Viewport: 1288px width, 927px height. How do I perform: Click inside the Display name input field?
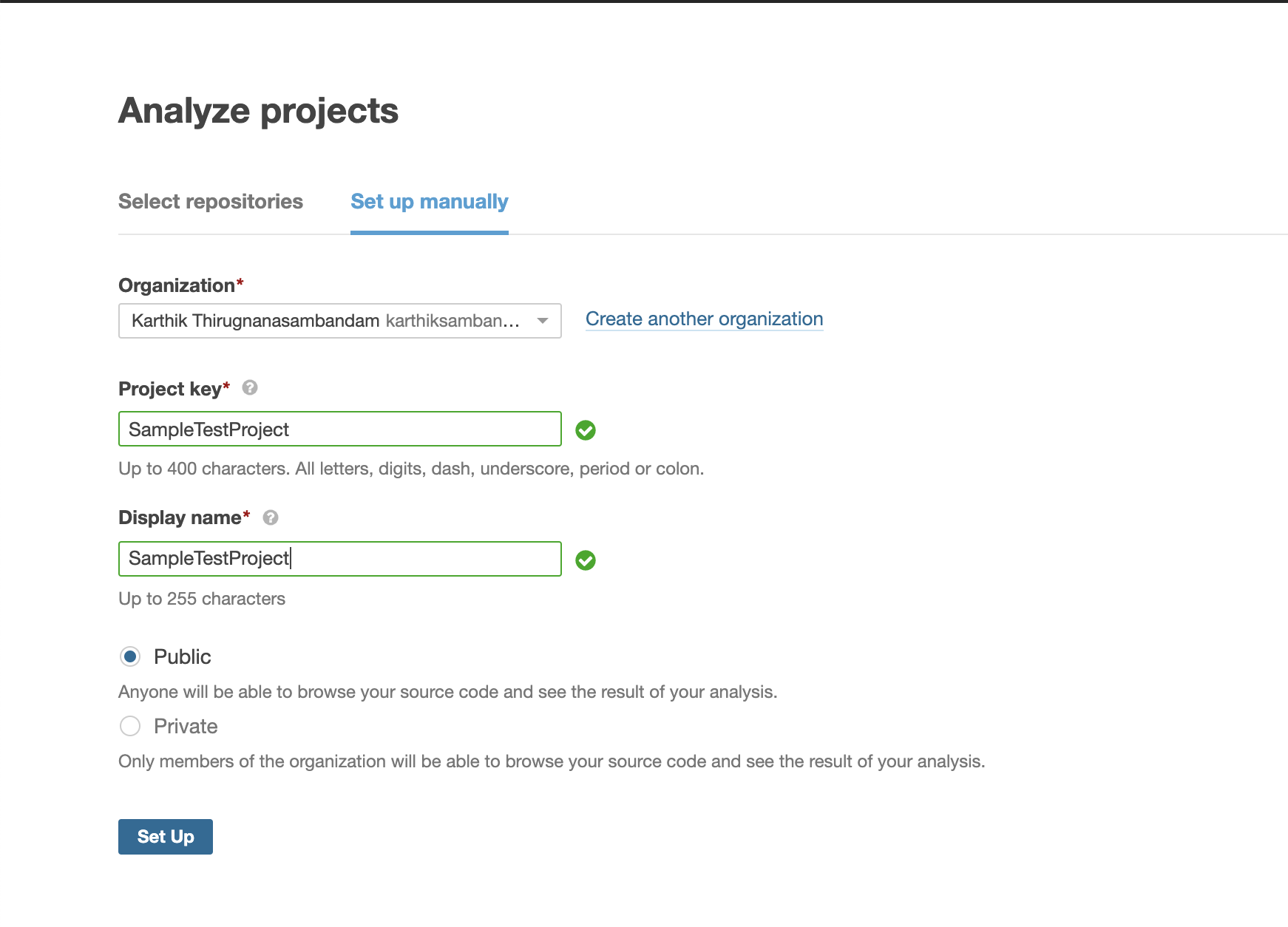(339, 558)
